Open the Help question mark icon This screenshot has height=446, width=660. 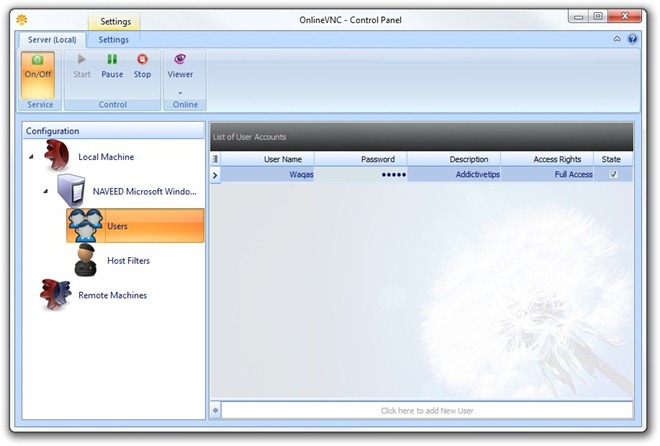(632, 39)
